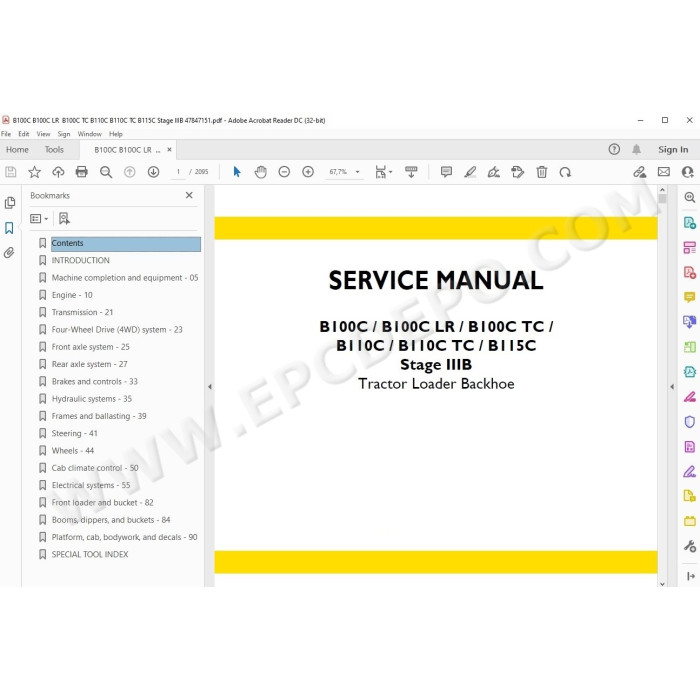Screen dimensions: 700x700
Task: Open the Sign fill tool
Action: [x=494, y=172]
